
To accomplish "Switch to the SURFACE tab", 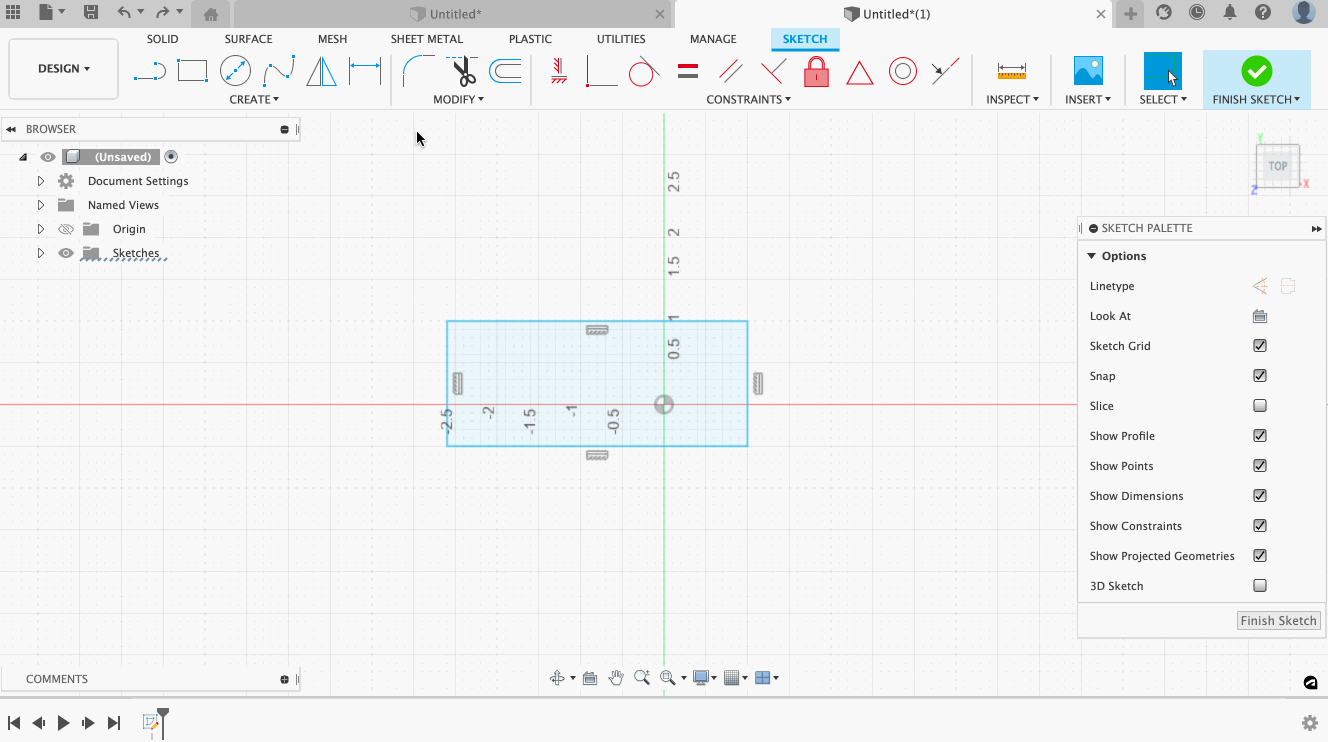I will pyautogui.click(x=248, y=39).
